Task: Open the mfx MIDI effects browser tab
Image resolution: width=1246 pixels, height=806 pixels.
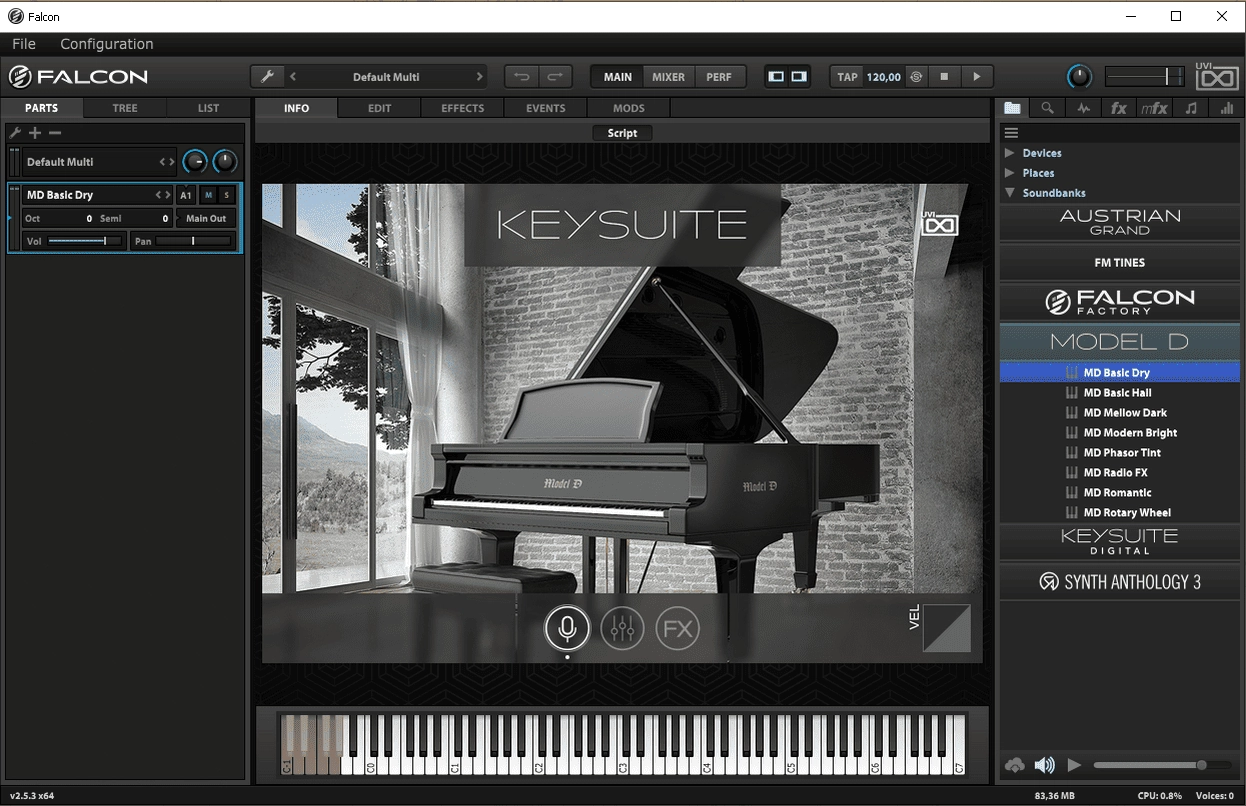Action: click(x=1154, y=108)
